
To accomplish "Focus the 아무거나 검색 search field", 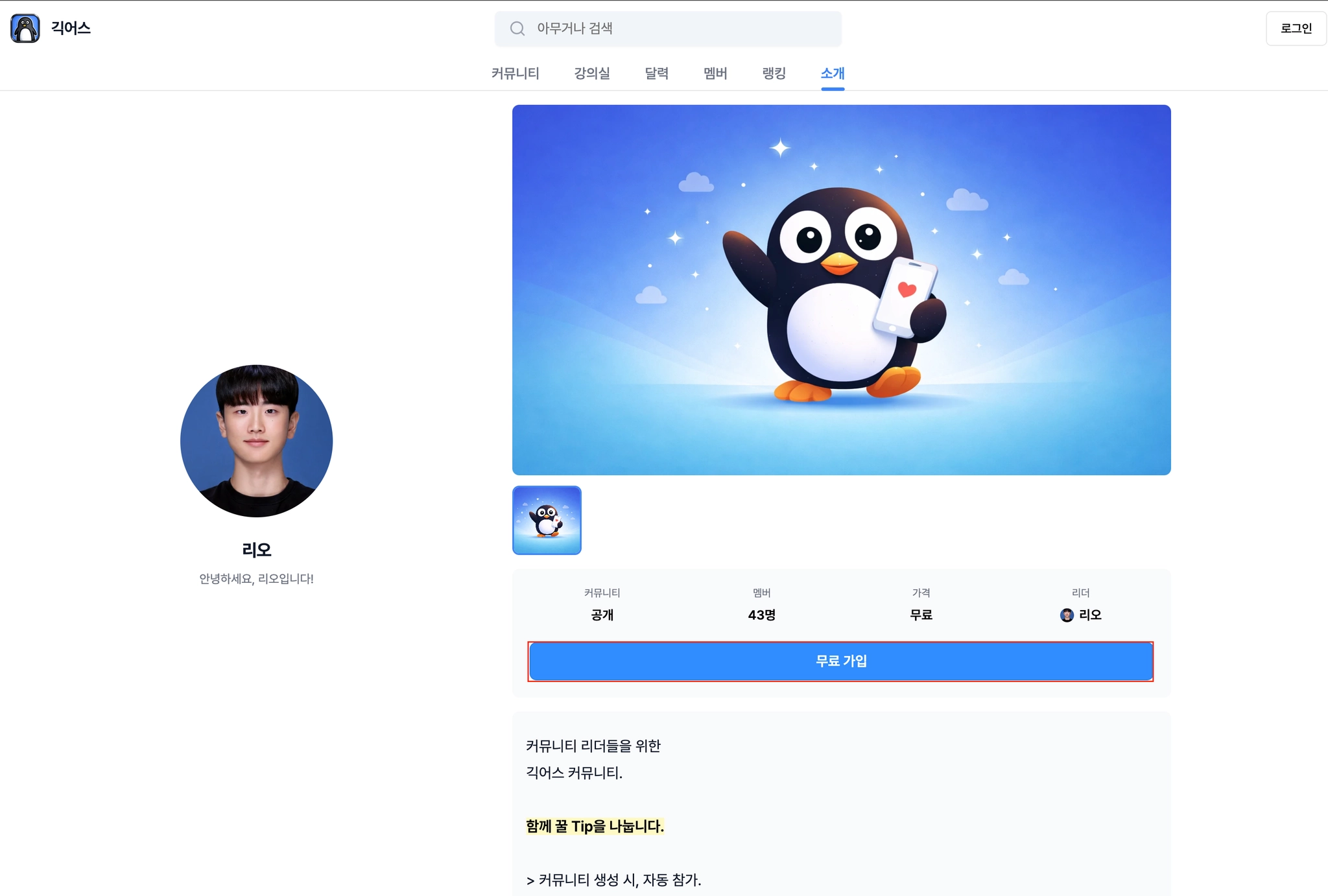I will 668,29.
